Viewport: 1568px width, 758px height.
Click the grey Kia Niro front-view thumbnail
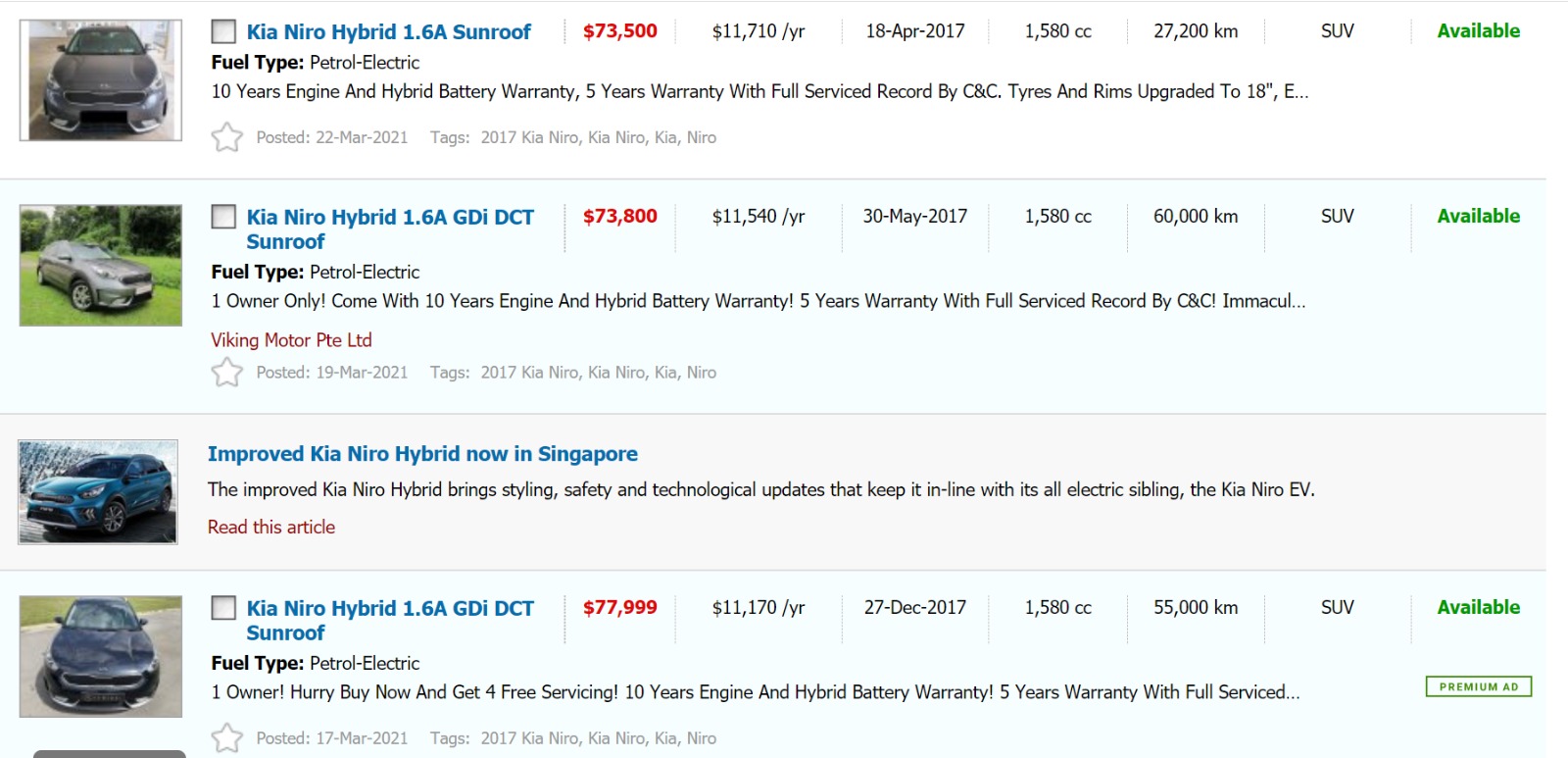(101, 80)
